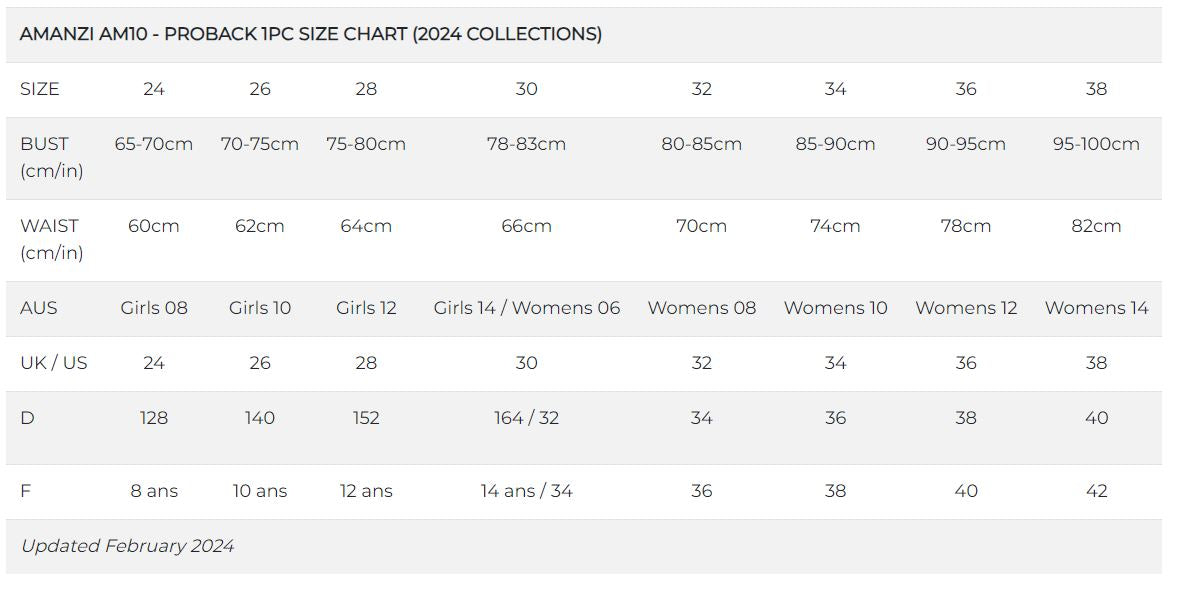Click the 128 German size cell
Viewport: 1180px width, 589px height.
coord(153,418)
